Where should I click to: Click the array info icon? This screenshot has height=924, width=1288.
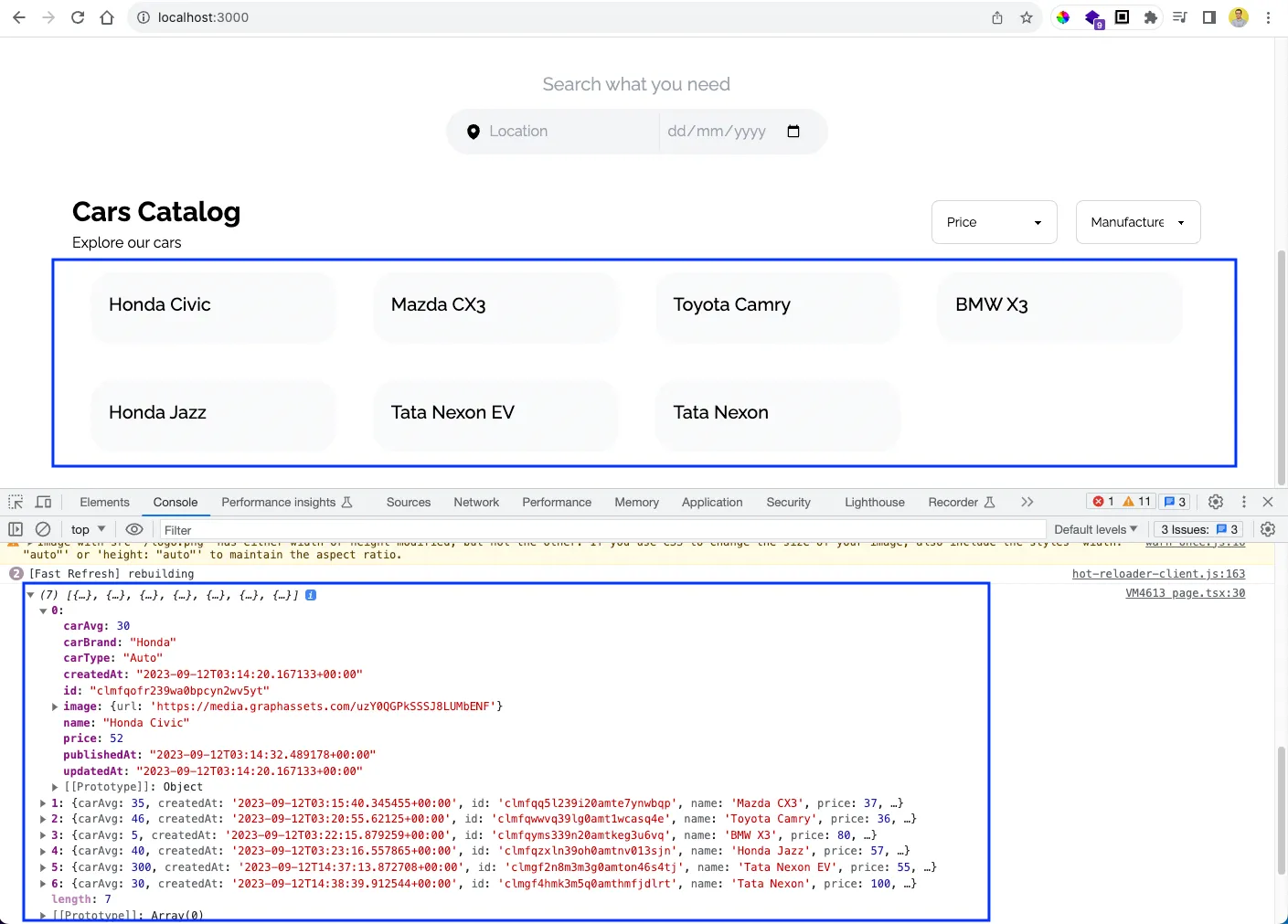(x=311, y=595)
